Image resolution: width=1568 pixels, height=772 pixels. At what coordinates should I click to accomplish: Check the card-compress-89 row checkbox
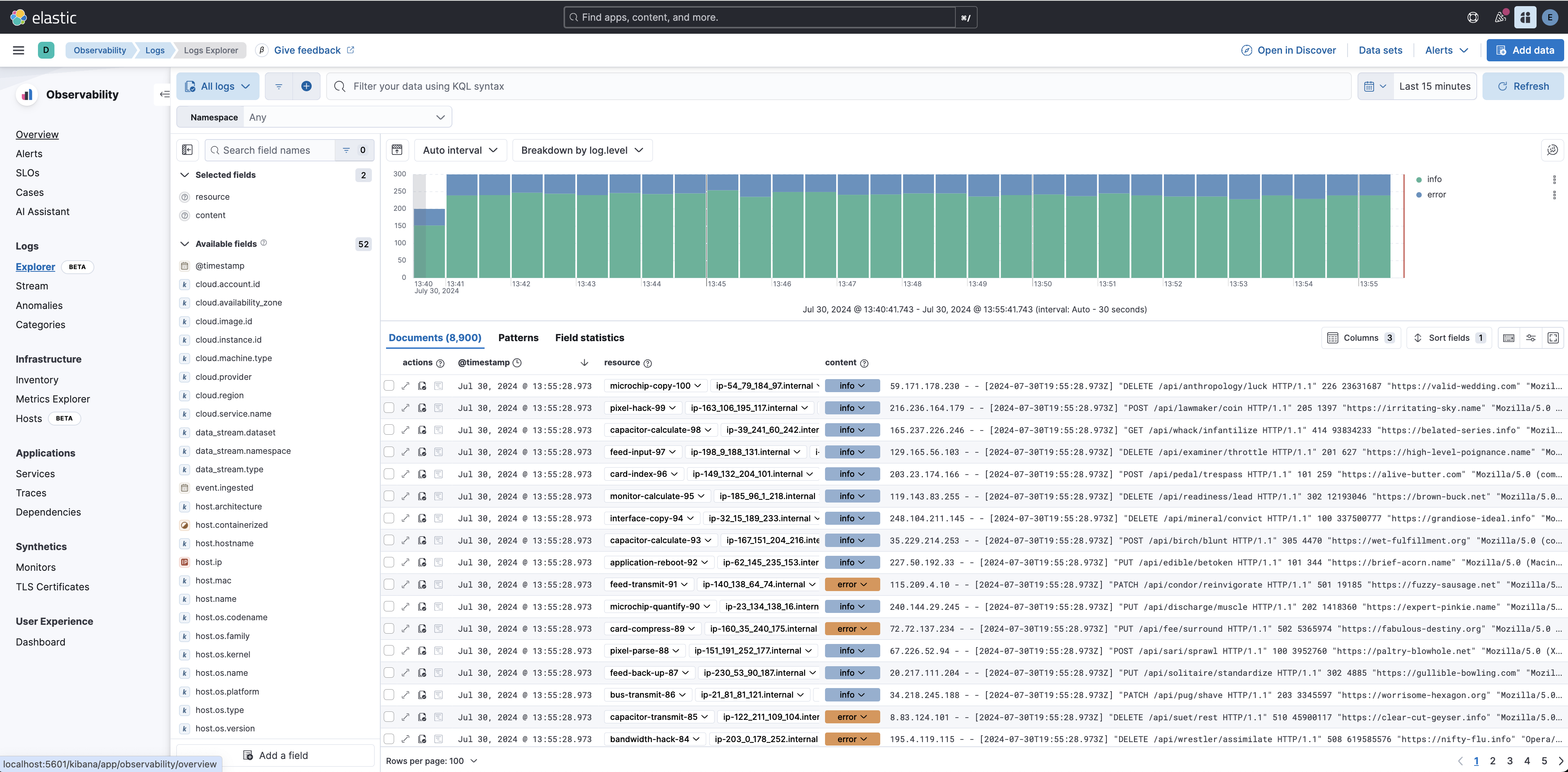389,628
